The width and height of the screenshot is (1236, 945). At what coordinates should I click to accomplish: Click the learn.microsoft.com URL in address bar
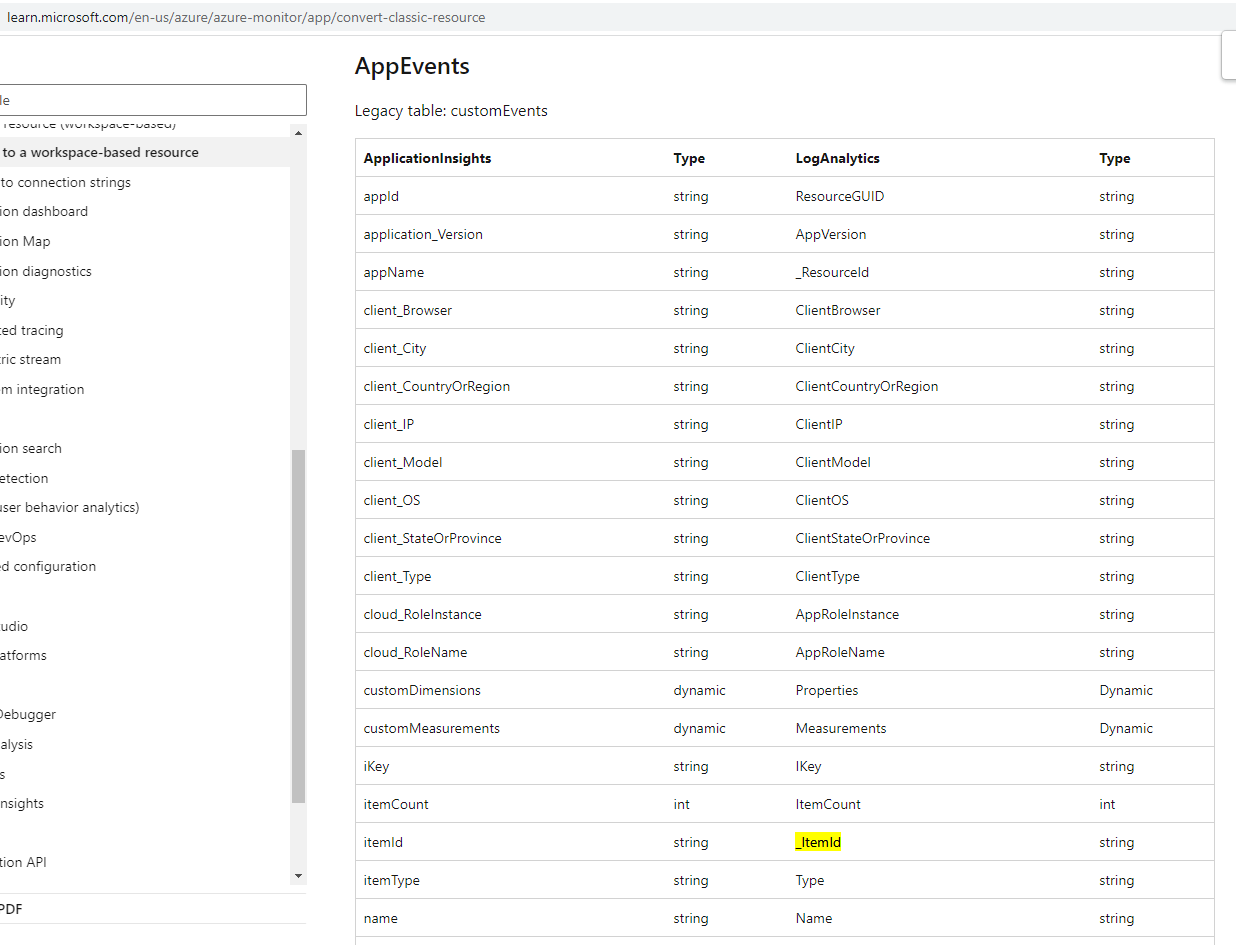coord(246,17)
